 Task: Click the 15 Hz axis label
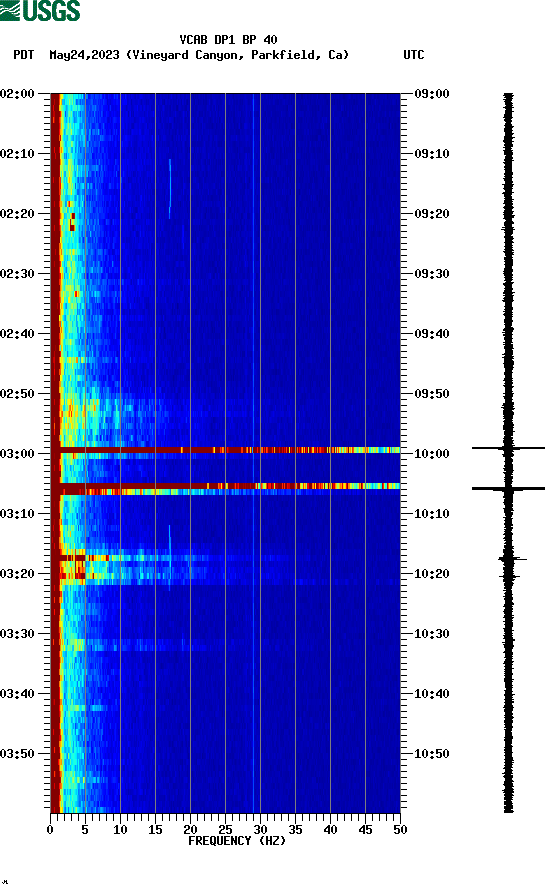(x=156, y=830)
